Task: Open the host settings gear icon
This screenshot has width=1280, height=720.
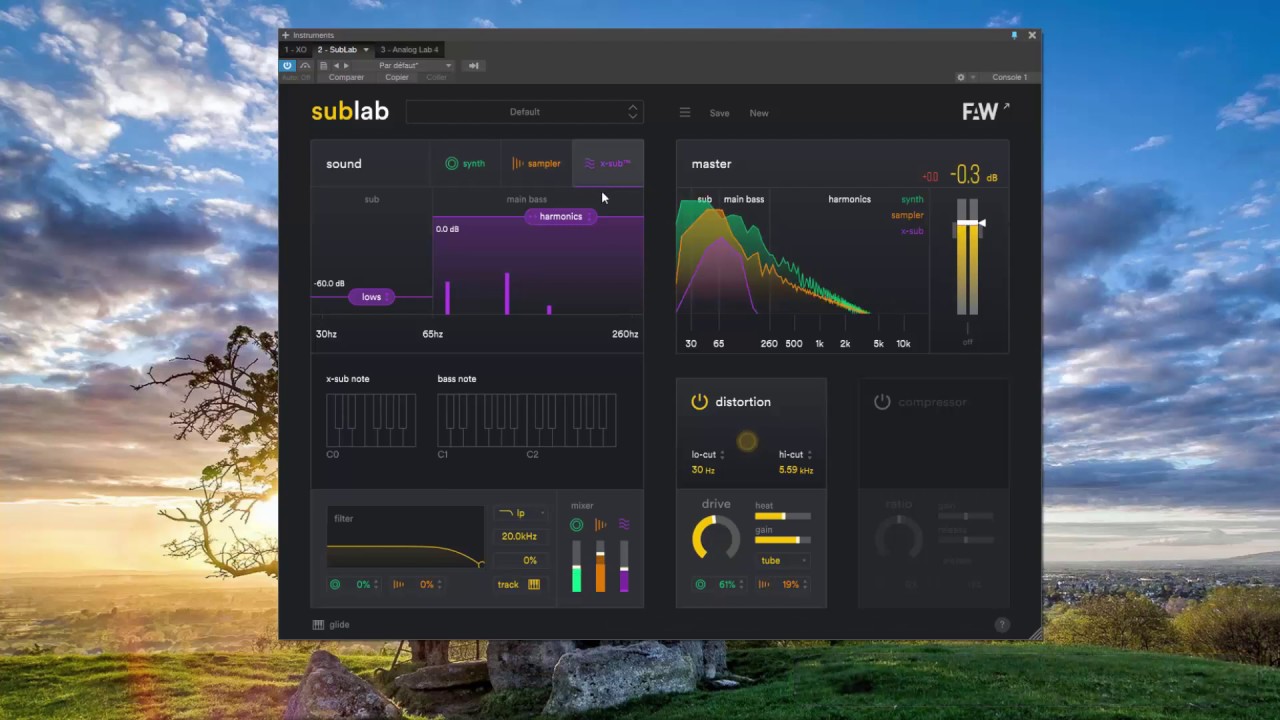Action: (961, 77)
